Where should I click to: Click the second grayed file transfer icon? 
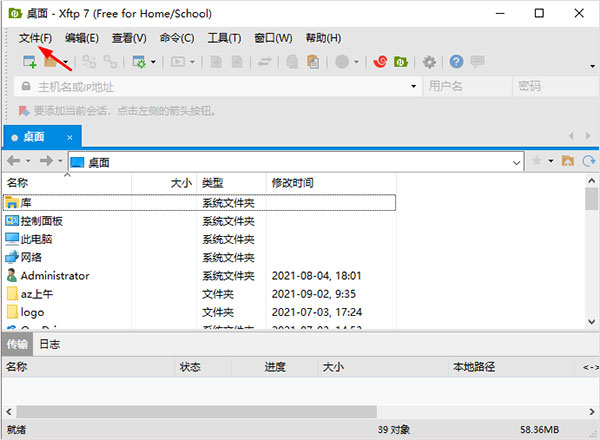(237, 62)
